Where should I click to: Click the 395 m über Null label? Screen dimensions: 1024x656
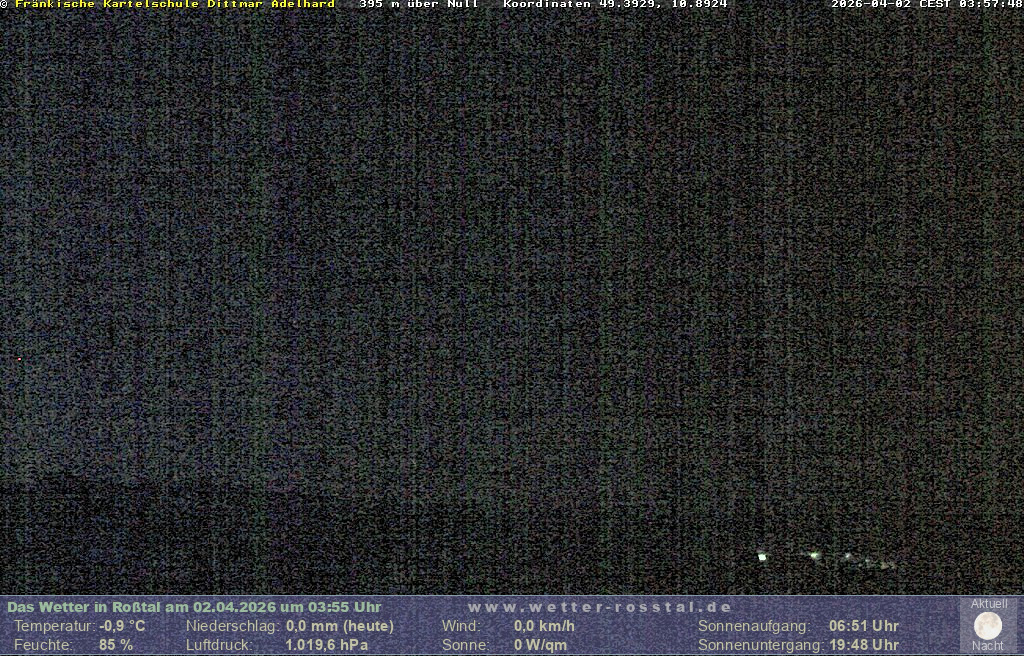pyautogui.click(x=418, y=5)
